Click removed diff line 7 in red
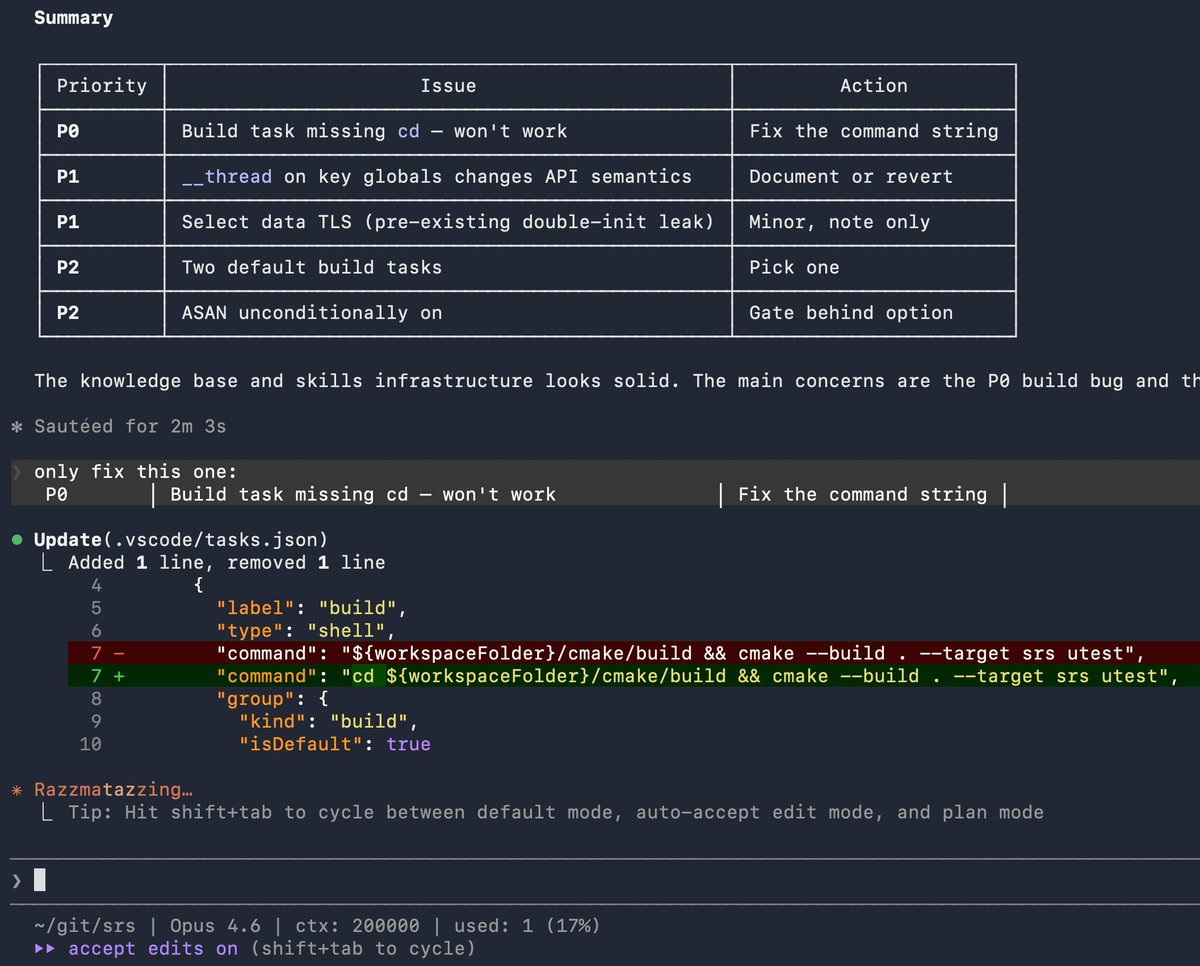This screenshot has width=1200, height=966. [634, 653]
